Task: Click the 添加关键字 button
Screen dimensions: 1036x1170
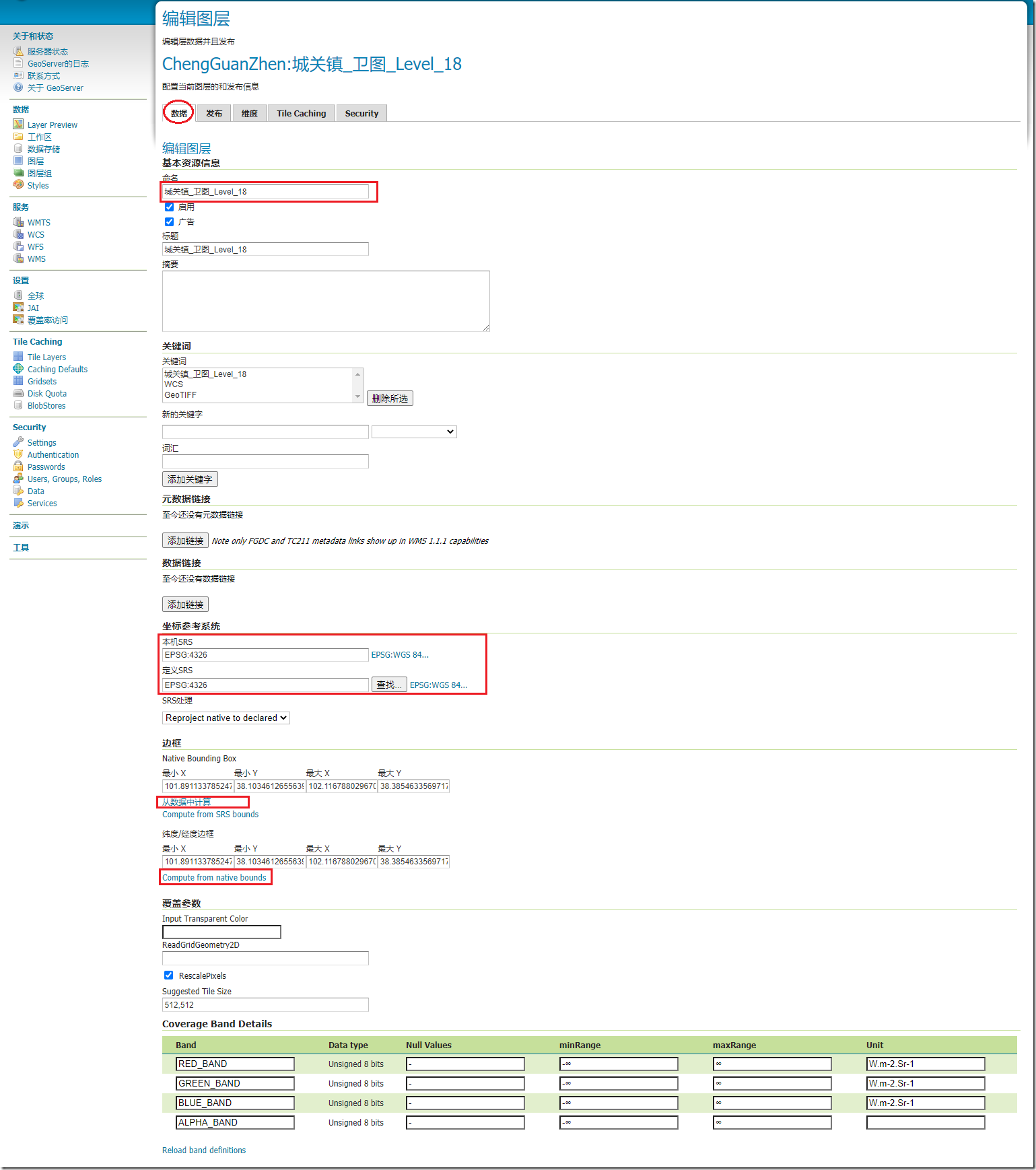Action: tap(190, 479)
